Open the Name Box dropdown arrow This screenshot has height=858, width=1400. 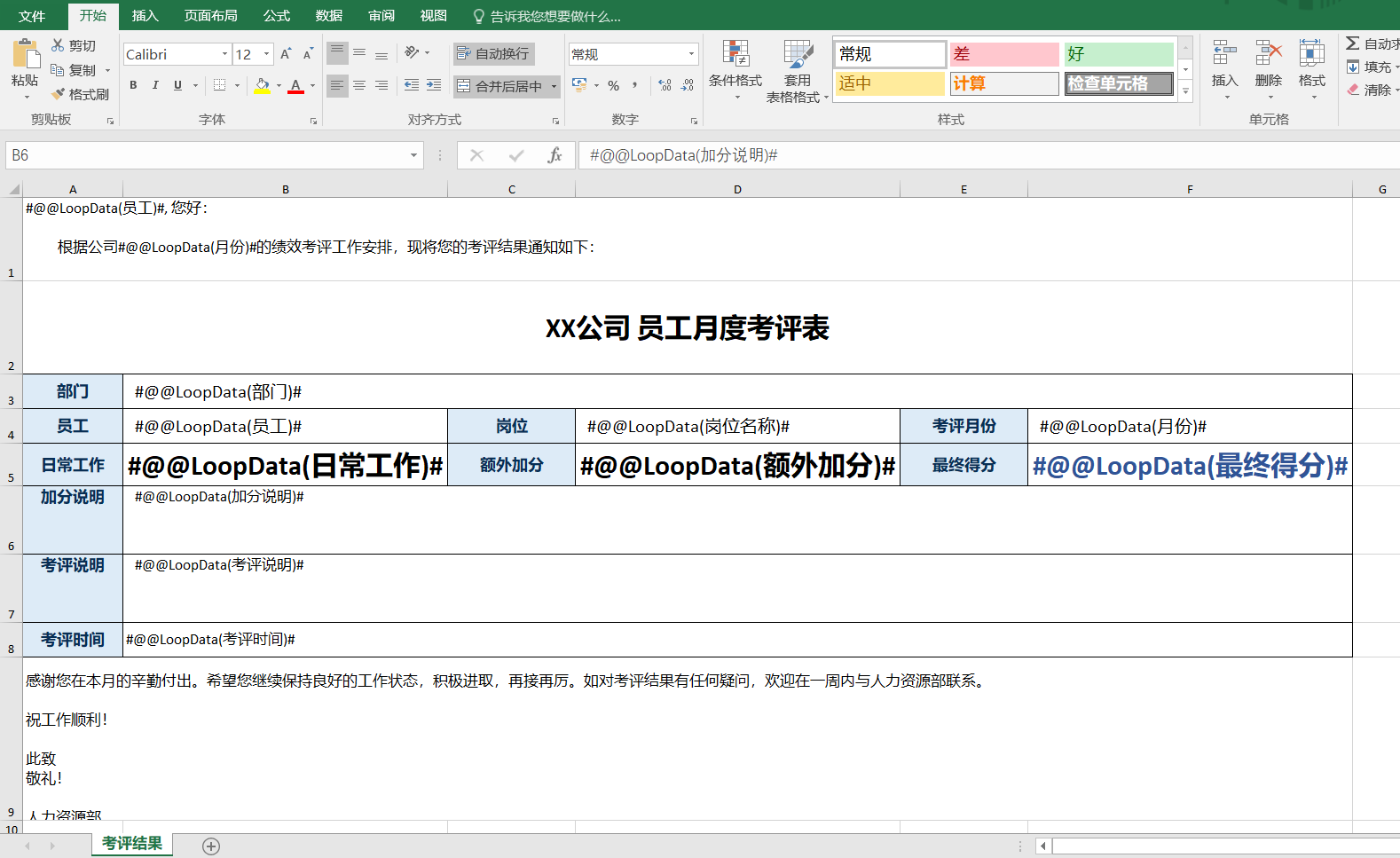tap(413, 155)
